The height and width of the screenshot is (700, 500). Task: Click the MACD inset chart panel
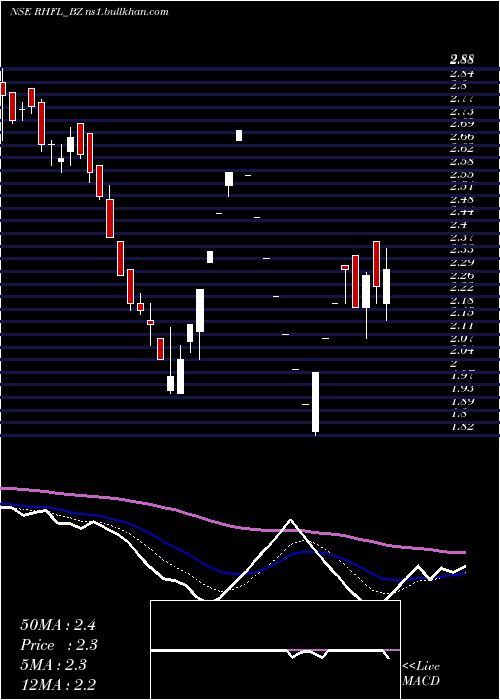[x=275, y=650]
